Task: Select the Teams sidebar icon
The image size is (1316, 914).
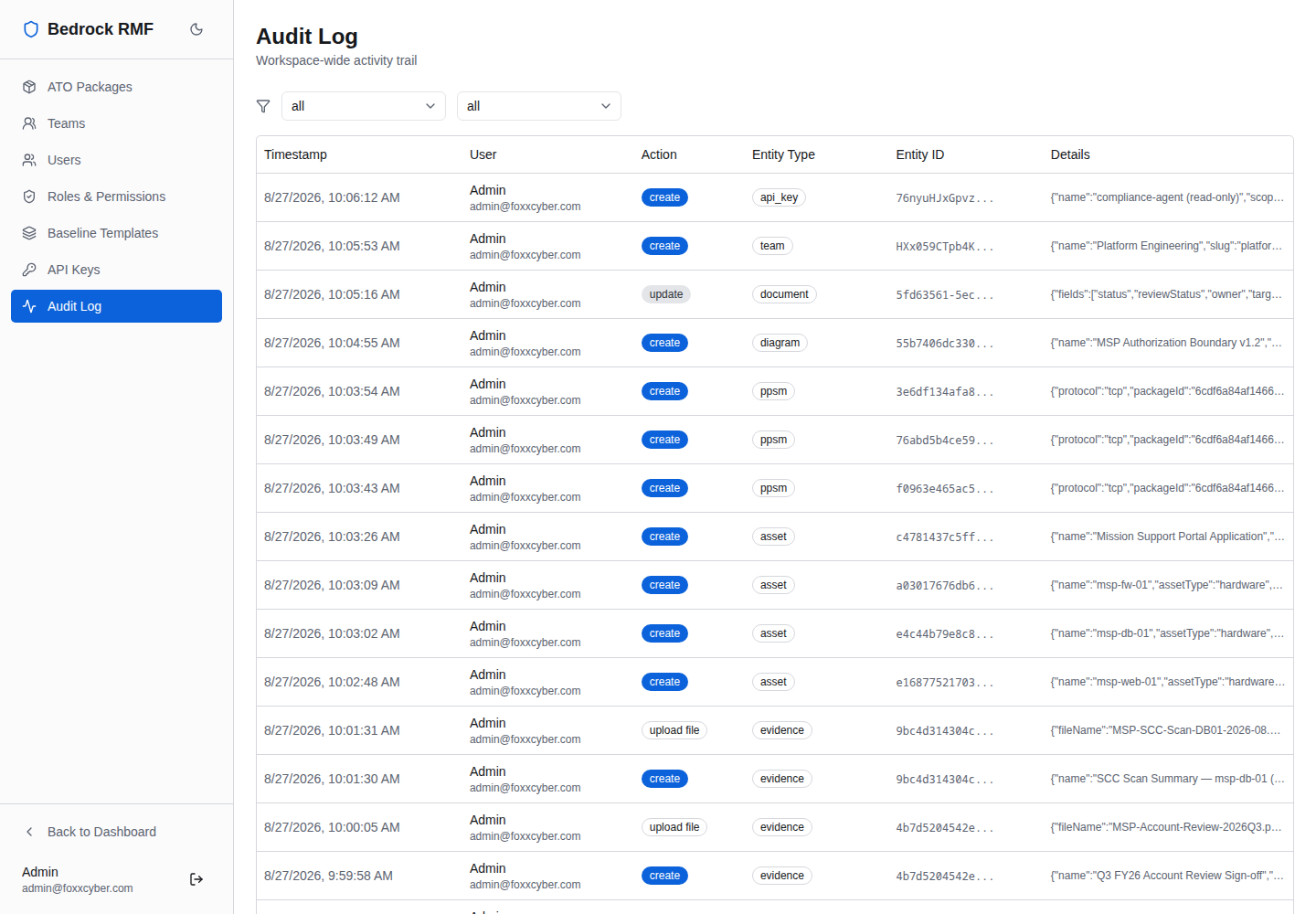Action: [29, 123]
